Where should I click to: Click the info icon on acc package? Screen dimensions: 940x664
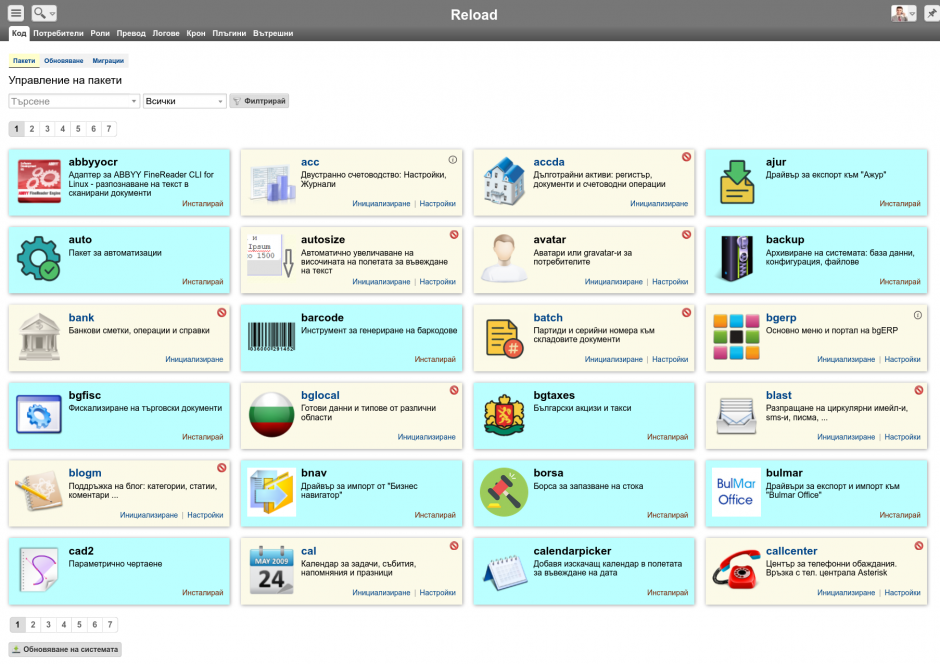tap(453, 159)
